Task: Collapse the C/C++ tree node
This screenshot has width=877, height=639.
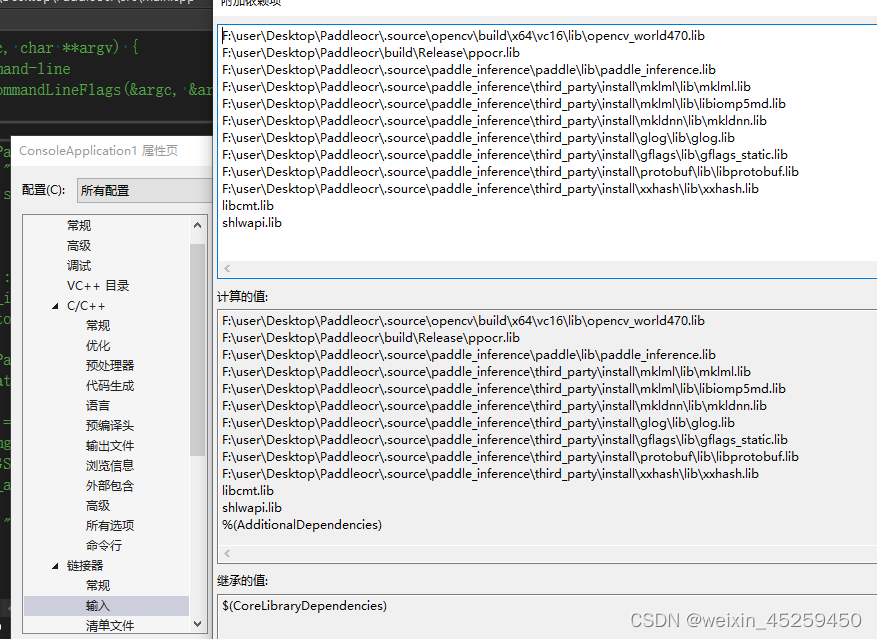Action: 55,306
